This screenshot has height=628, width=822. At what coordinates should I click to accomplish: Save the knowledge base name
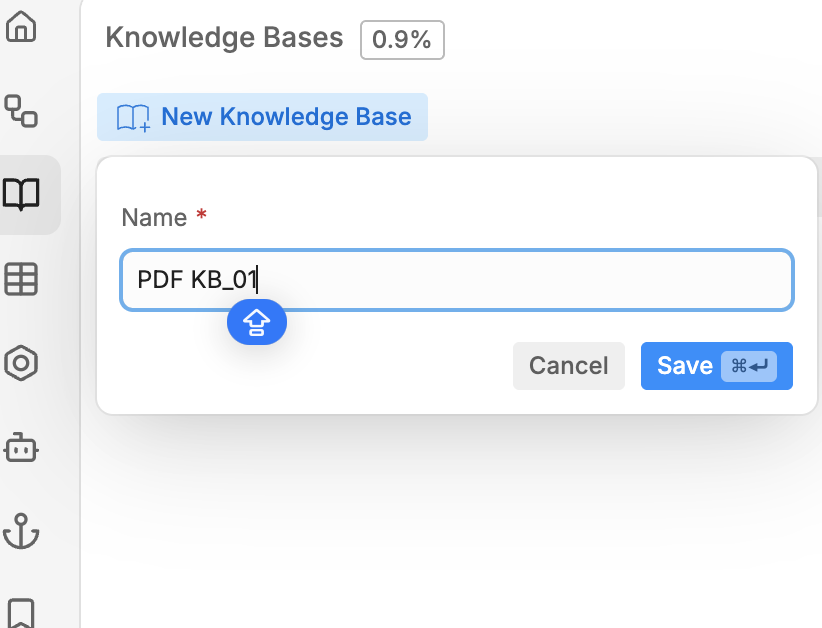coord(685,366)
